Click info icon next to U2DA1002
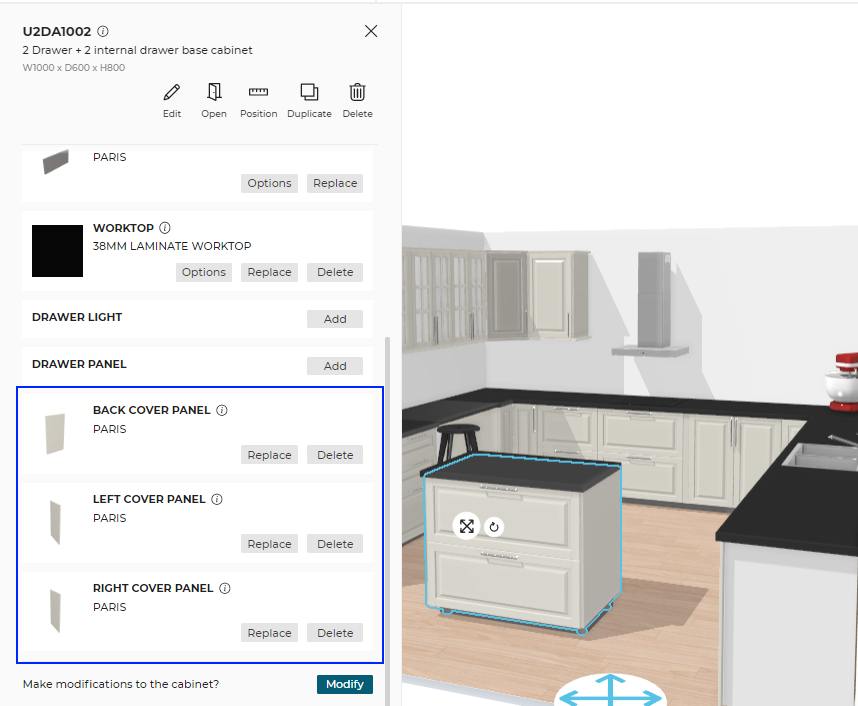The height and width of the screenshot is (706, 858). [104, 32]
